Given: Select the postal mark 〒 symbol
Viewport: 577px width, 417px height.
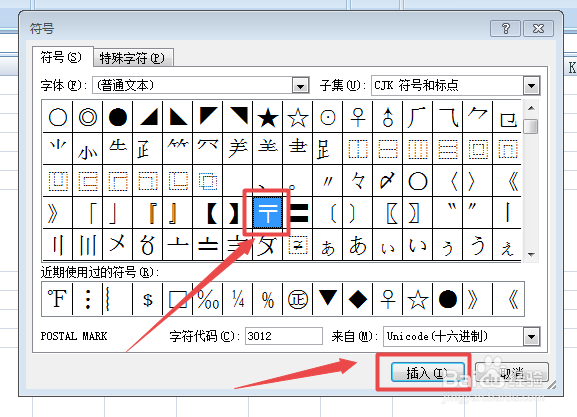Looking at the screenshot, I should tap(268, 213).
